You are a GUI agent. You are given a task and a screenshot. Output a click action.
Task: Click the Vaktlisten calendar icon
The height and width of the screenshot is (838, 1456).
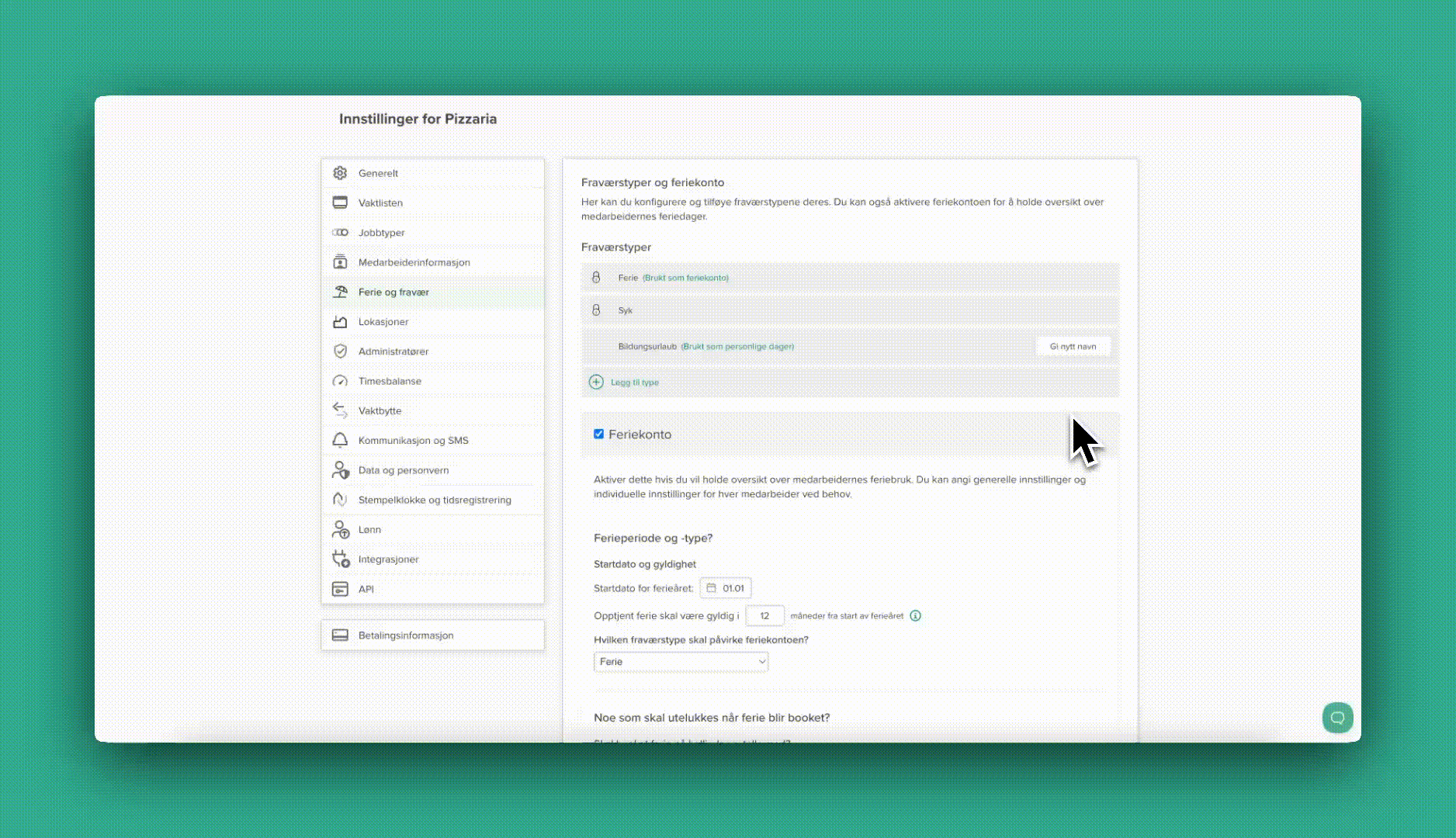coord(340,203)
